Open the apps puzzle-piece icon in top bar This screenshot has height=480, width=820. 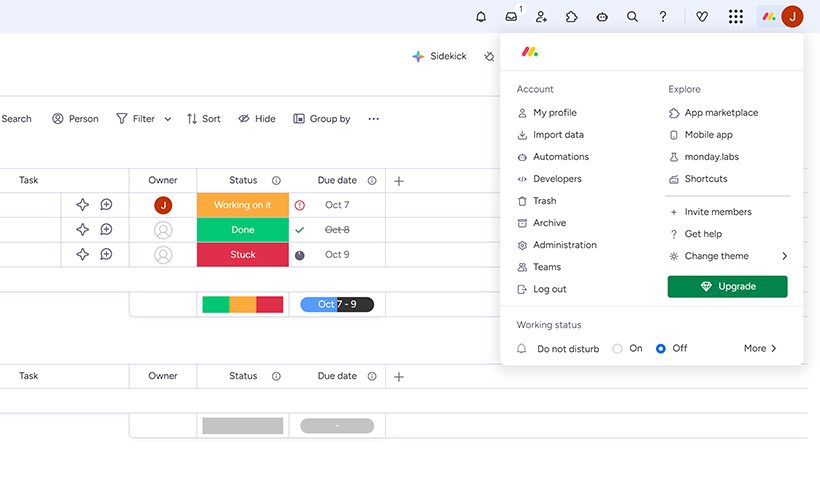[571, 17]
